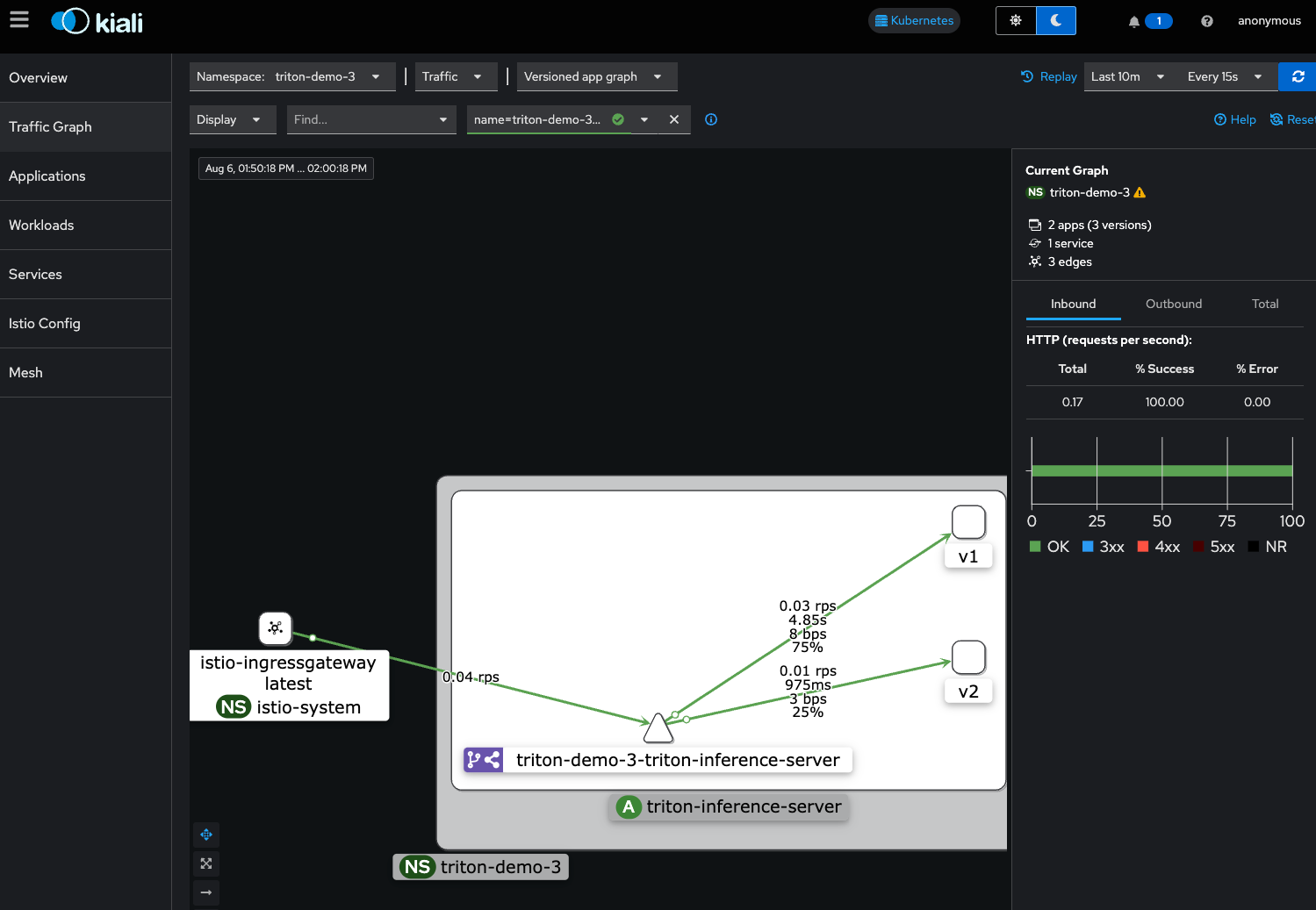Switch to the Outbound tab
The width and height of the screenshot is (1316, 910).
[x=1174, y=304]
